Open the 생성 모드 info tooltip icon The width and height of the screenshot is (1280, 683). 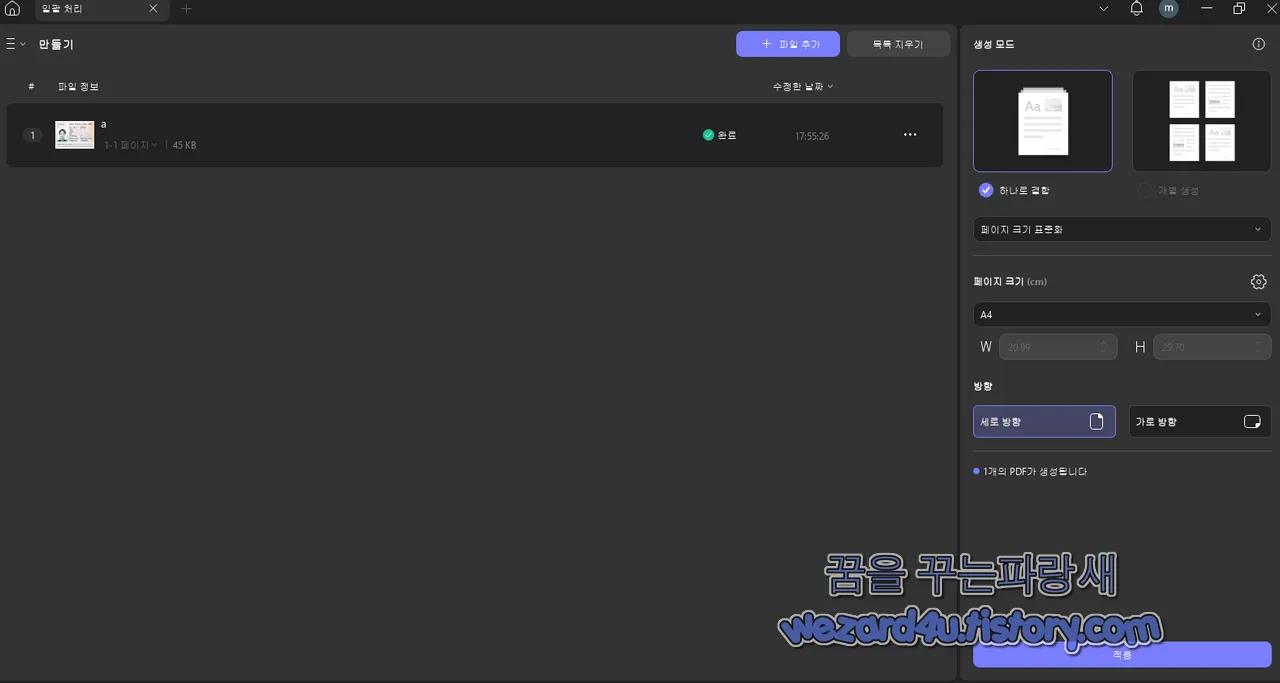1258,43
